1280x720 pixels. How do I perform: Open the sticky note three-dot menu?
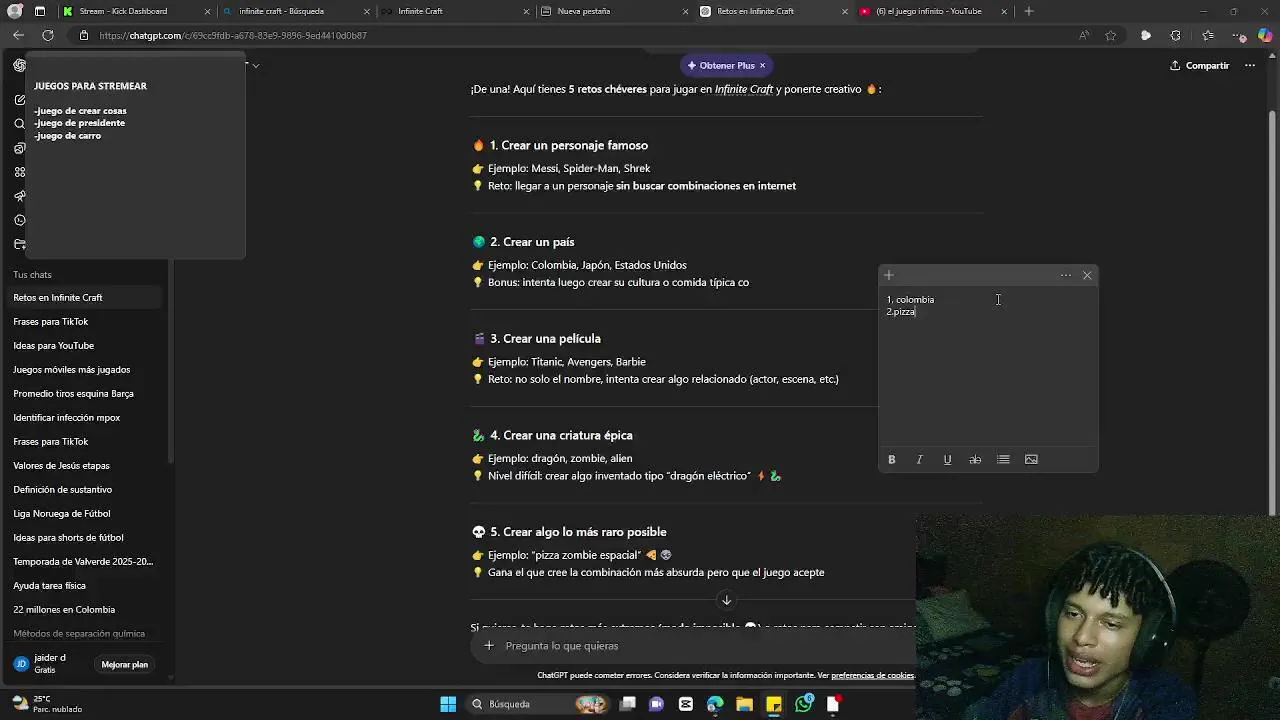click(x=1066, y=275)
